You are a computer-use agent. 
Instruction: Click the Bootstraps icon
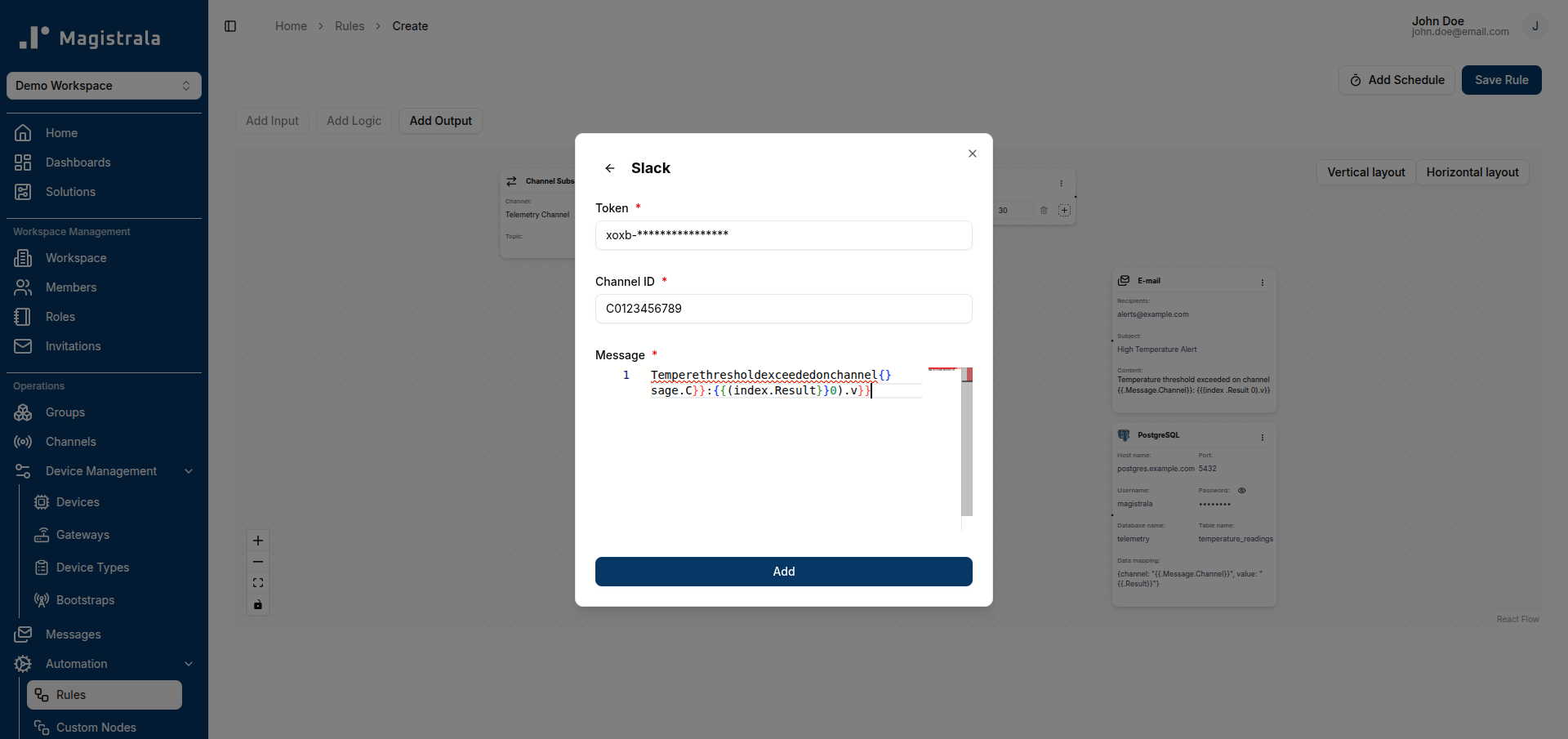[42, 600]
